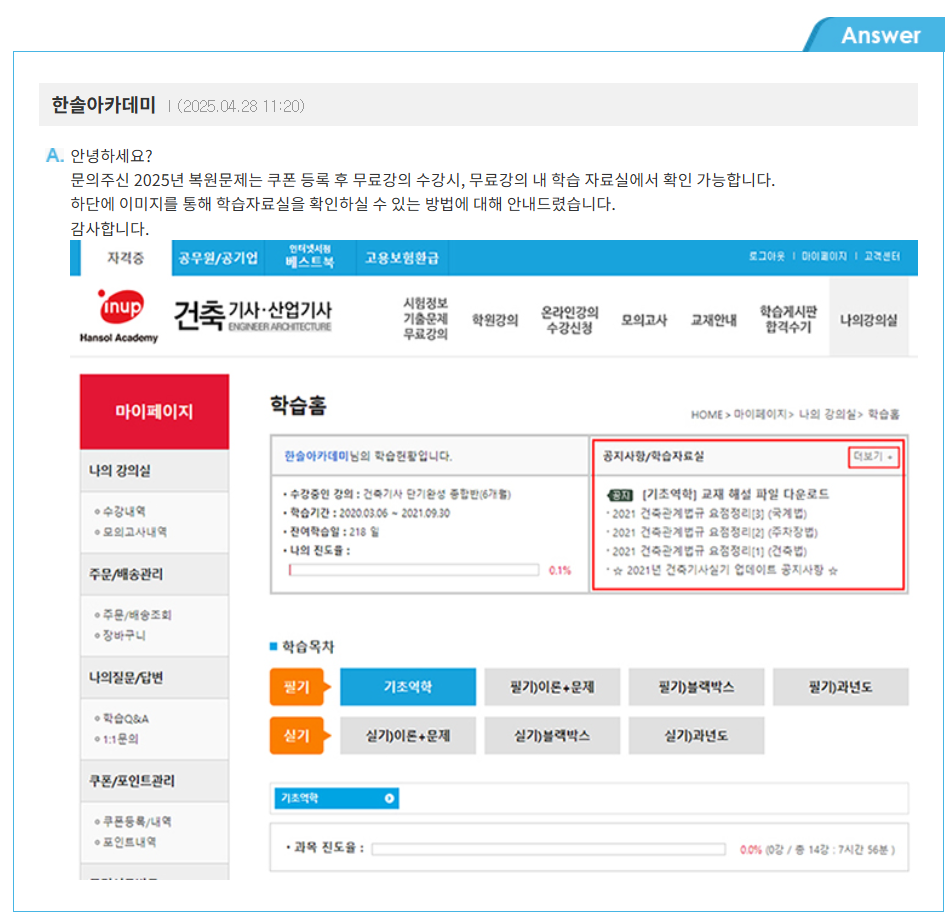Image resolution: width=950 pixels, height=917 pixels.
Task: Open the 시험정보 기출문제 무료강의 menu
Action: [425, 319]
